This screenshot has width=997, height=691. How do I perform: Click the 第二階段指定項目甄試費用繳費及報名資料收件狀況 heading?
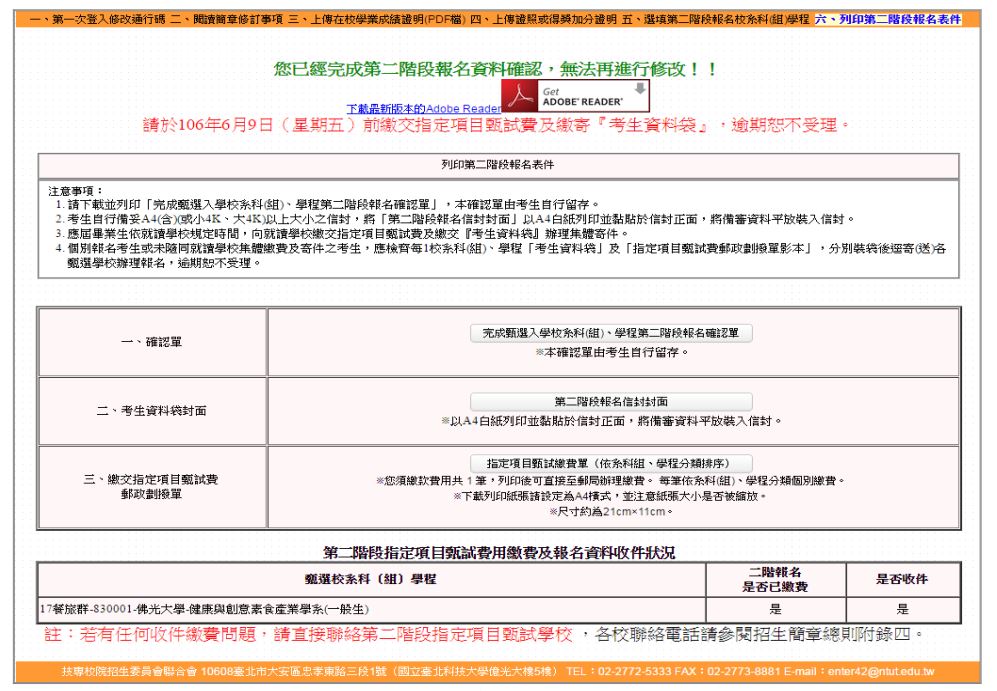click(x=499, y=553)
